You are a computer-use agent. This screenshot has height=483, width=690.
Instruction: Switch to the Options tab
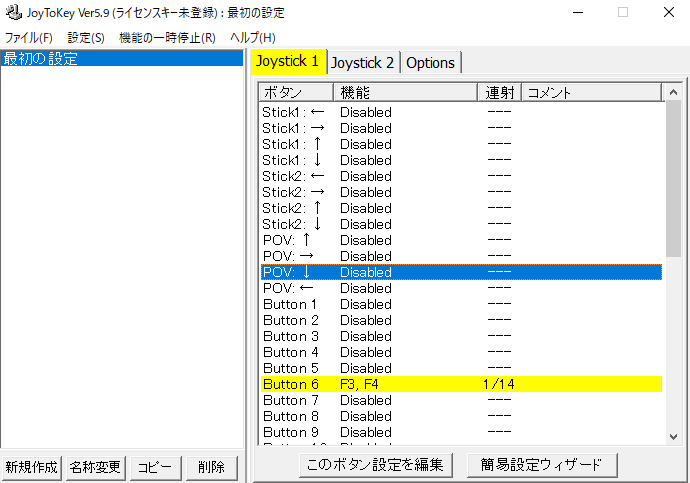point(430,63)
